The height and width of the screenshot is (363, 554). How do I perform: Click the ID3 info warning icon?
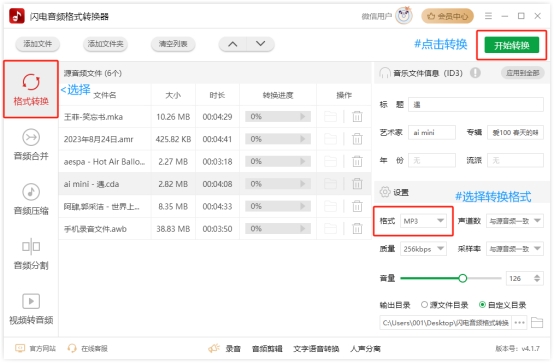pos(475,73)
